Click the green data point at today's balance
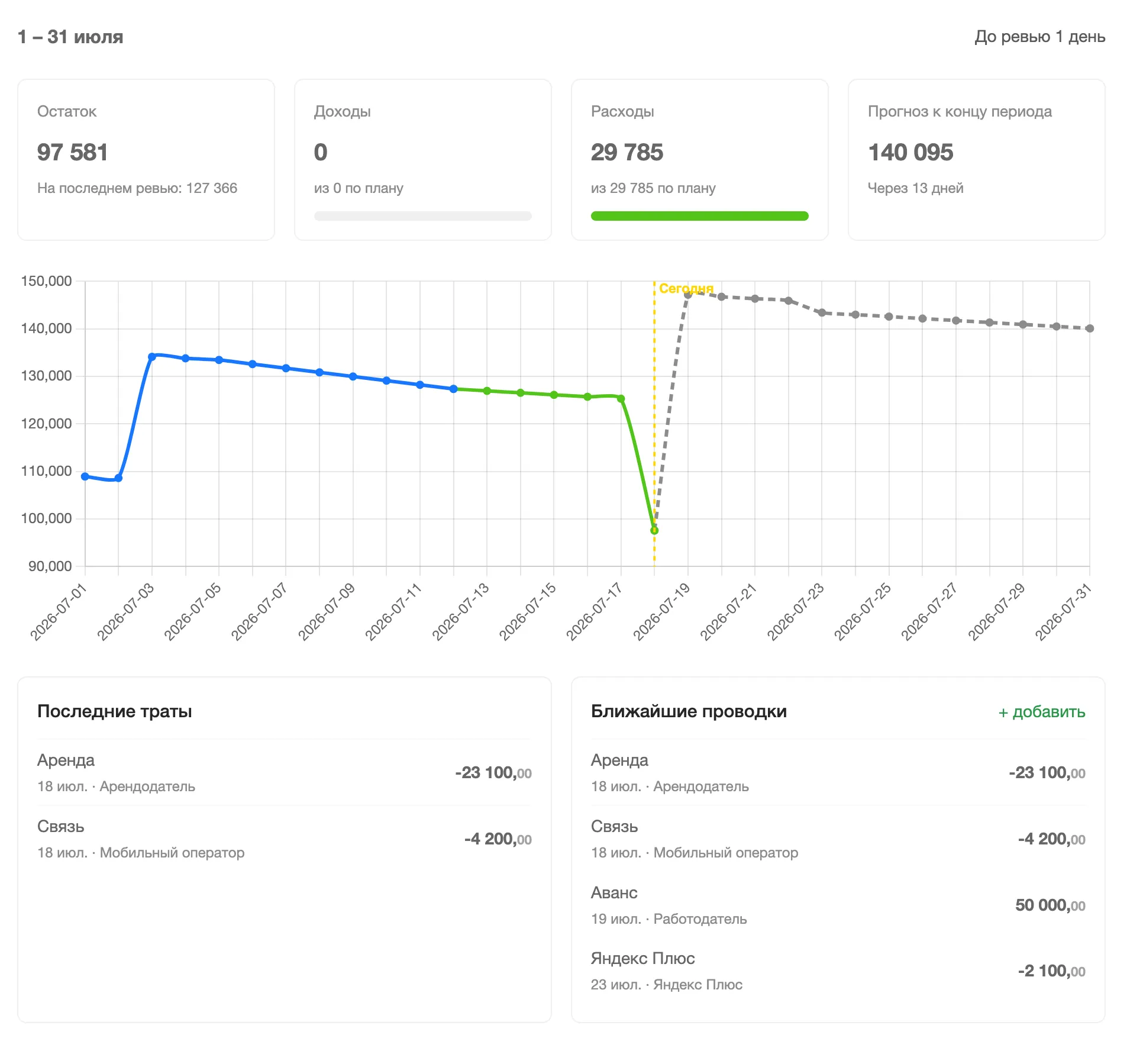Image resolution: width=1143 pixels, height=1064 pixels. point(654,530)
